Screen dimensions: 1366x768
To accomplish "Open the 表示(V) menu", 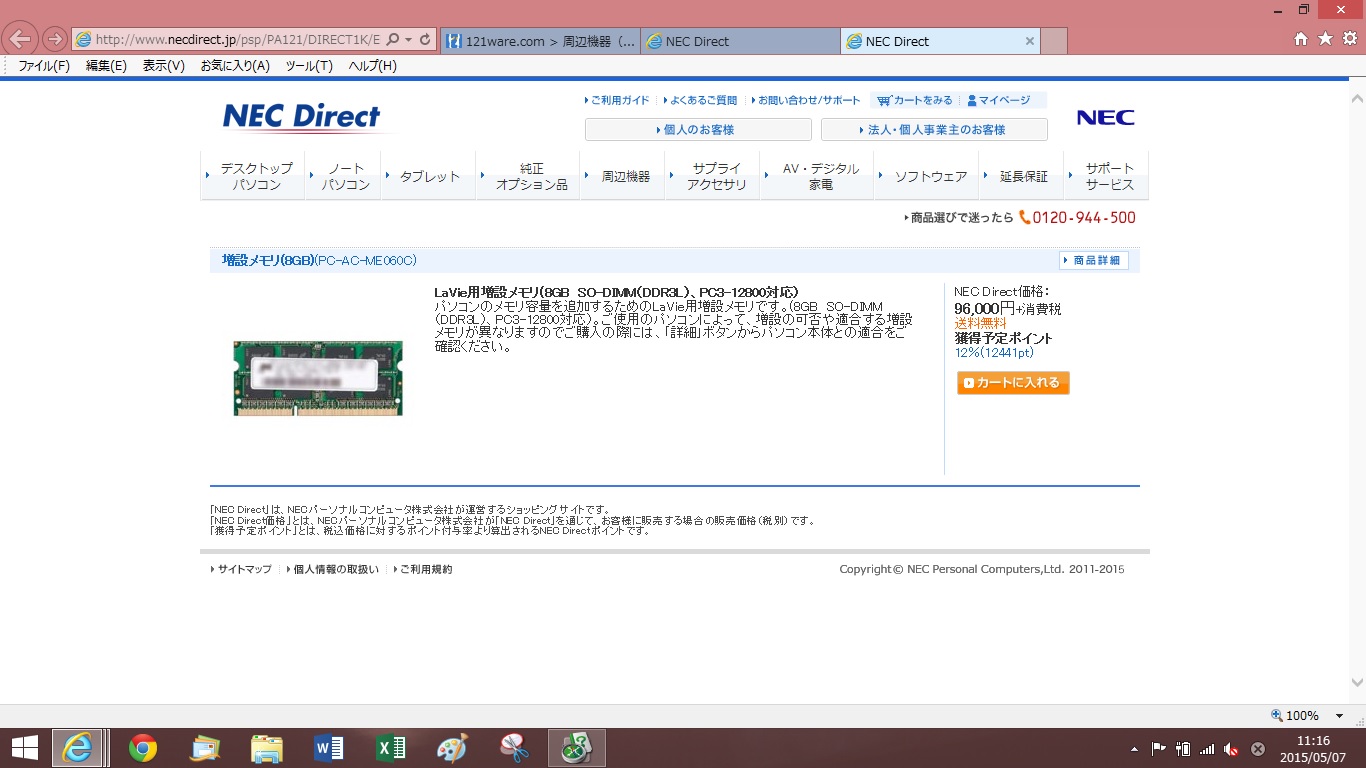I will [164, 66].
